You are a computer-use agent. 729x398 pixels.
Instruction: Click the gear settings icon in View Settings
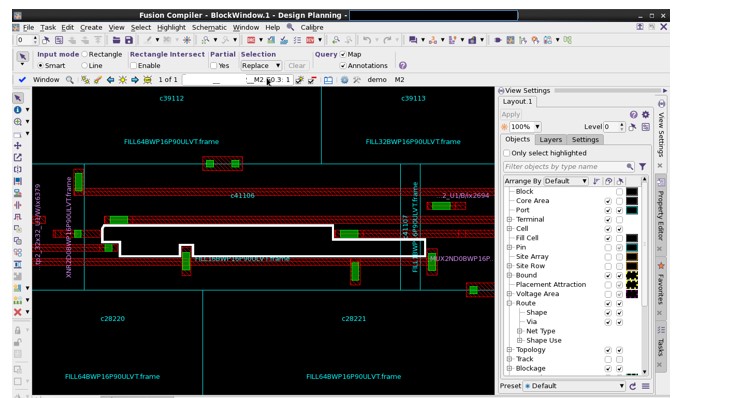[645, 114]
